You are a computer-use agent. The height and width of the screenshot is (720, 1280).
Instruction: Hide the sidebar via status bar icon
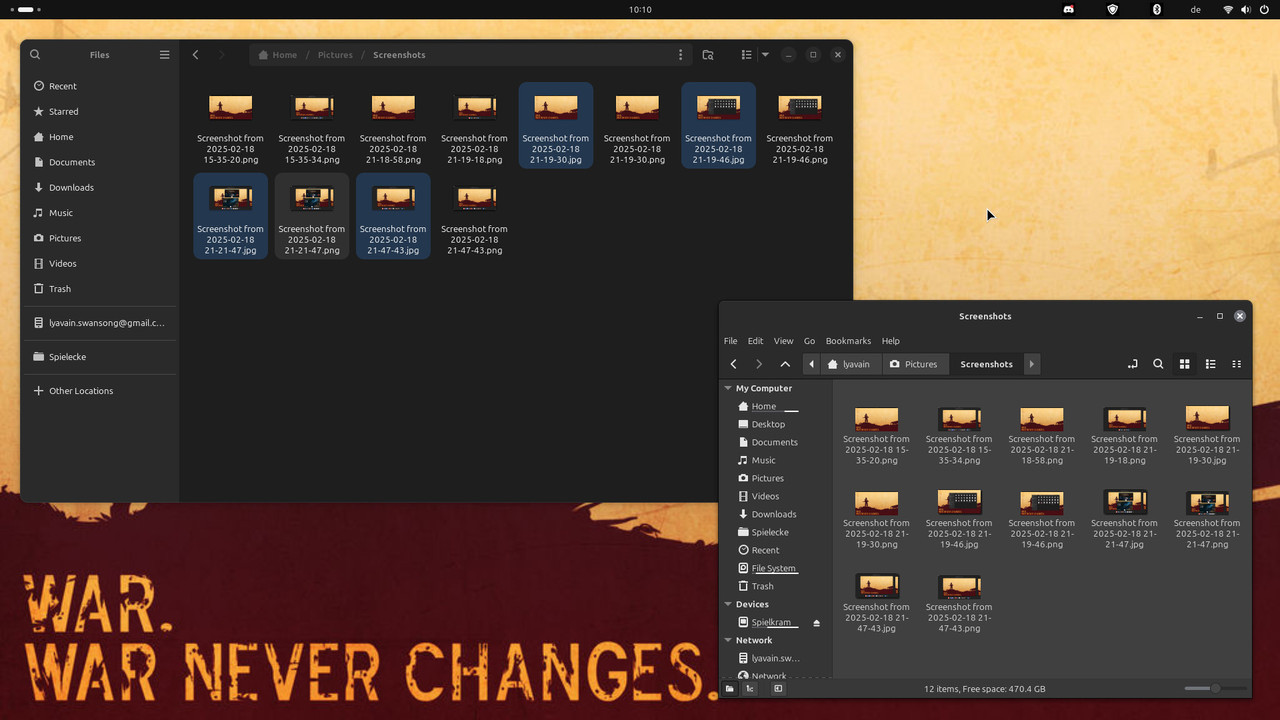click(x=778, y=688)
